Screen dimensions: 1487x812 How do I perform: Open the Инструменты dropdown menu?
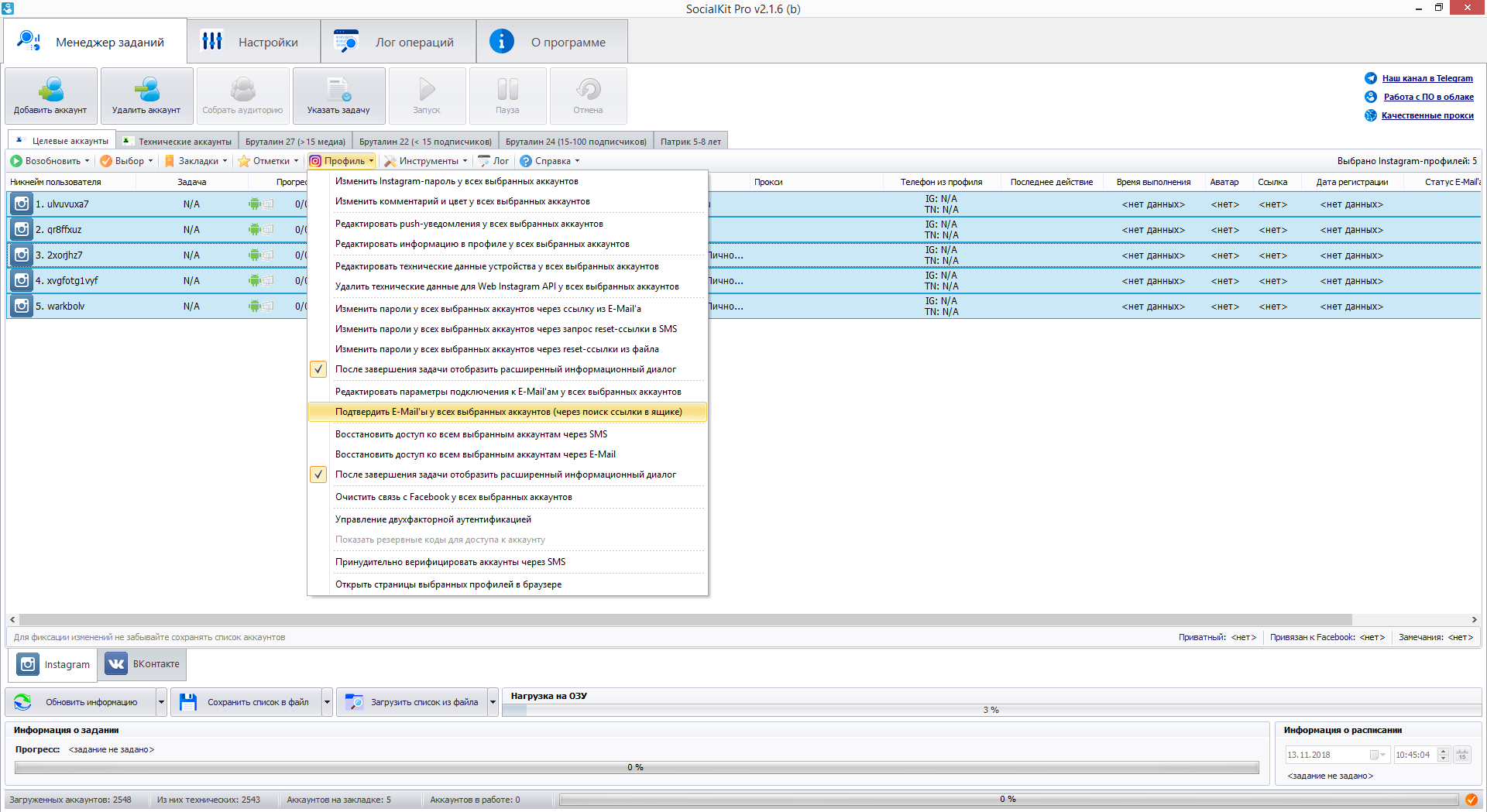point(426,161)
